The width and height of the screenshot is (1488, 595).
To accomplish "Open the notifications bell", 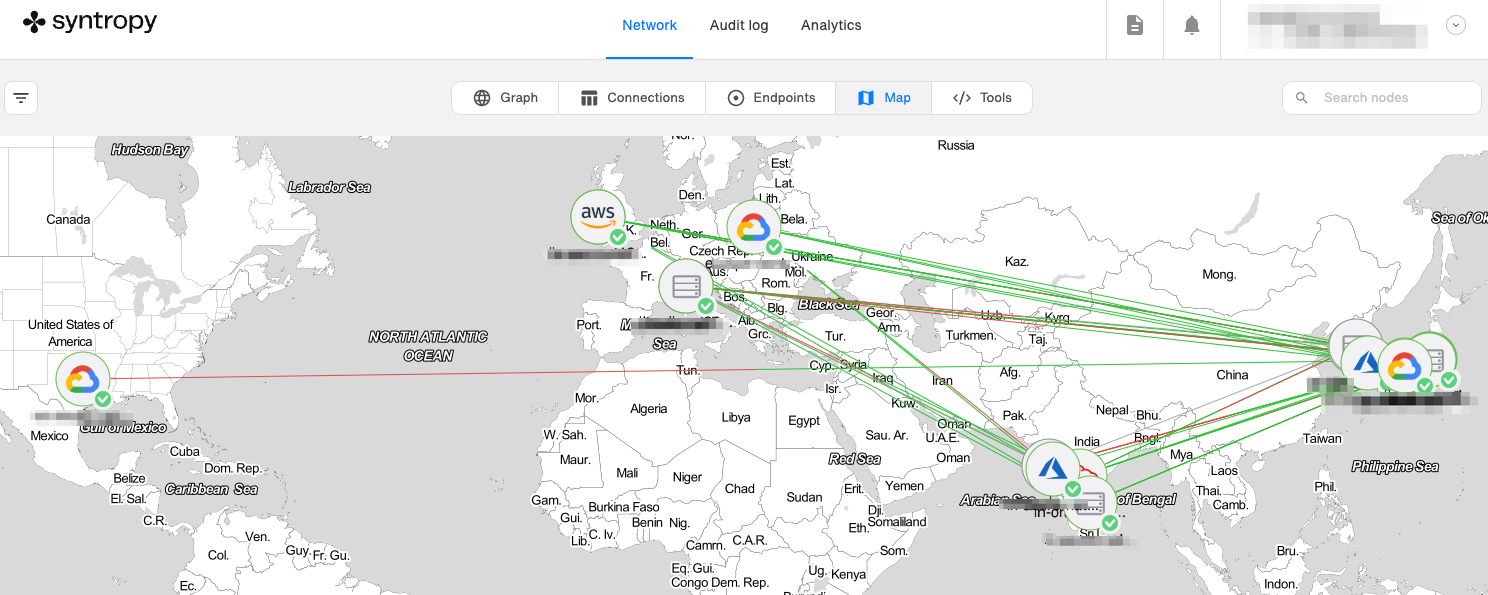I will pyautogui.click(x=1192, y=26).
